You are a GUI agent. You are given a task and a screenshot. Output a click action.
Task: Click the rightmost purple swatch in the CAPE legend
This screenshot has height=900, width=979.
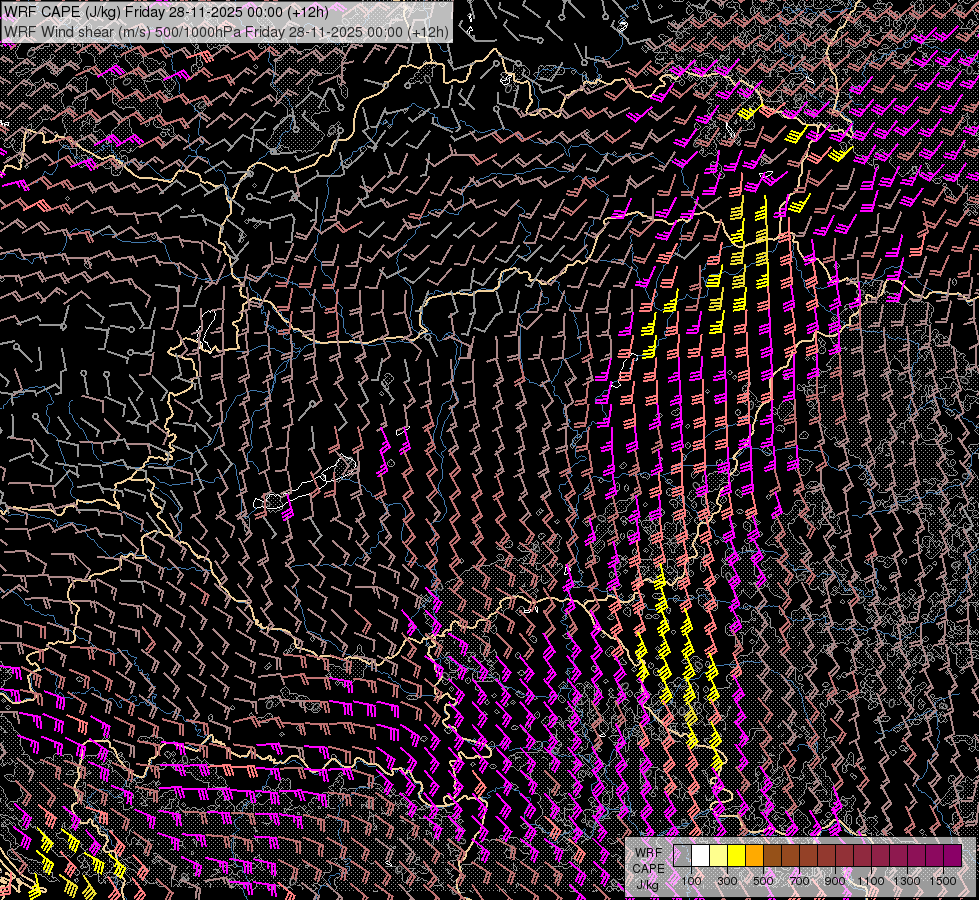(953, 855)
